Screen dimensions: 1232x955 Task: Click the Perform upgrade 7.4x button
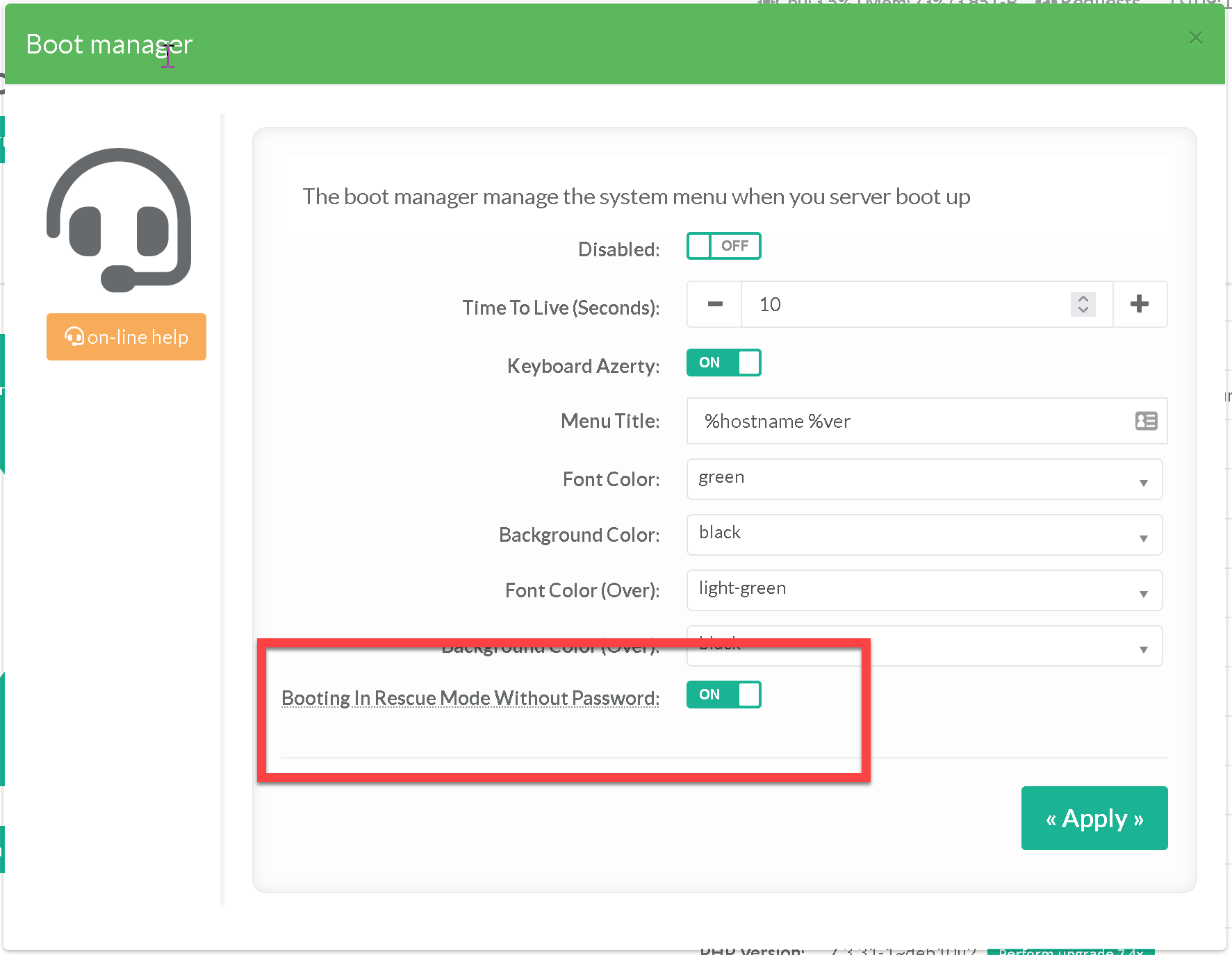point(1070,951)
